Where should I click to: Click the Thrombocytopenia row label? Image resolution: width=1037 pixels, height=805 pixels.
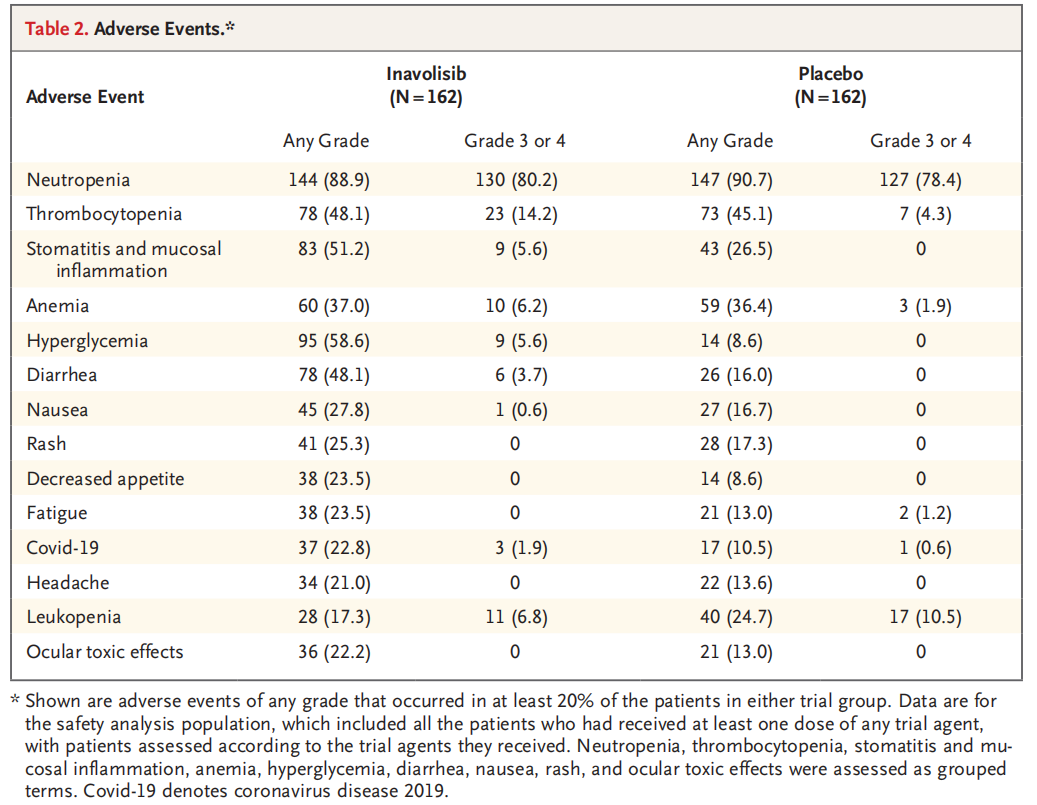click(x=104, y=214)
